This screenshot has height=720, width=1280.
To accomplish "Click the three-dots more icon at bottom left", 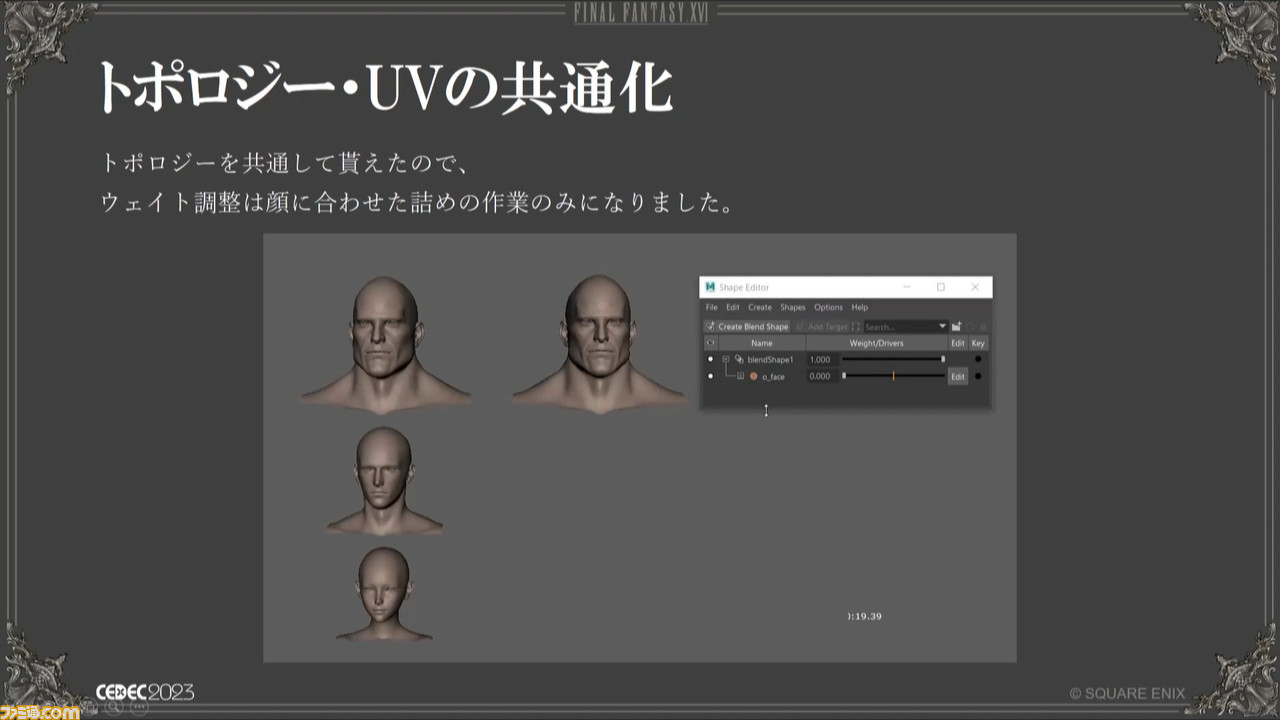I will pyautogui.click(x=137, y=707).
